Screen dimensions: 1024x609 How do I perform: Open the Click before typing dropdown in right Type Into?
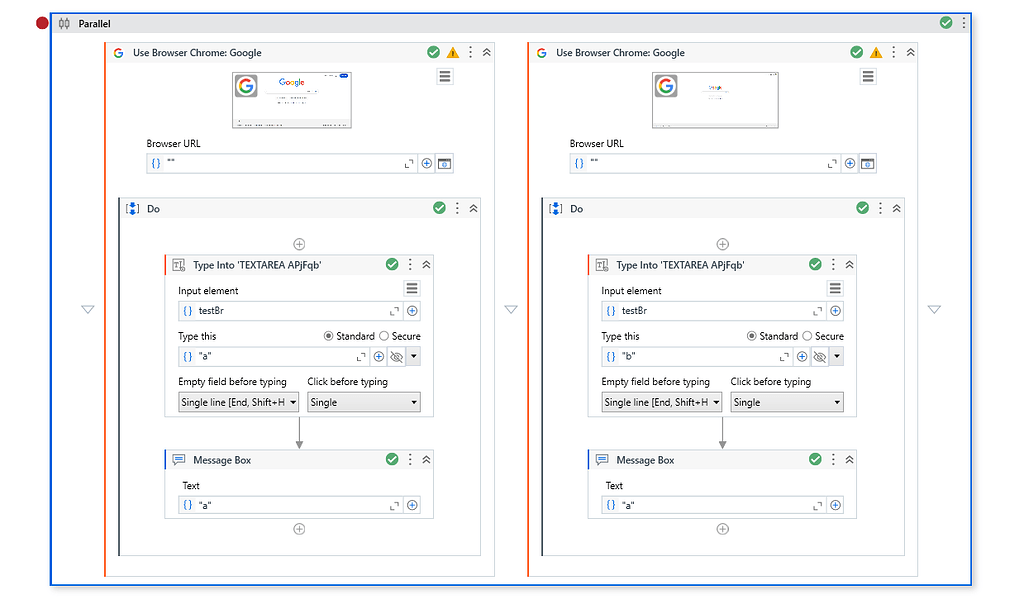(x=787, y=402)
